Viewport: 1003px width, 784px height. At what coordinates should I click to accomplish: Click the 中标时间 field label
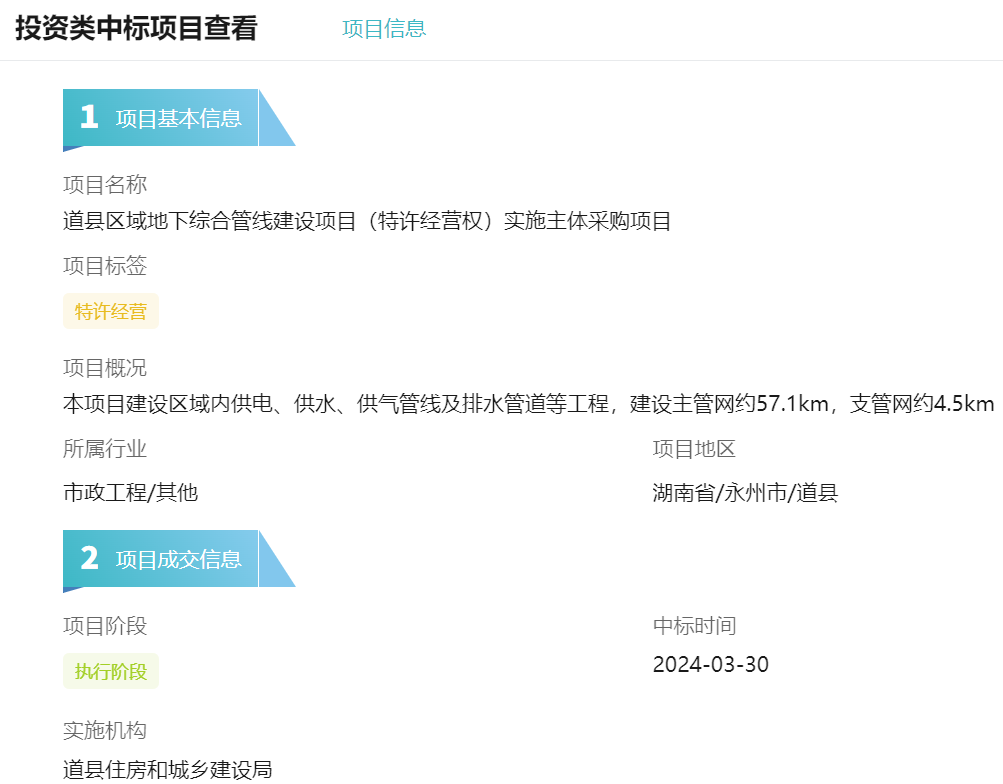pyautogui.click(x=694, y=626)
